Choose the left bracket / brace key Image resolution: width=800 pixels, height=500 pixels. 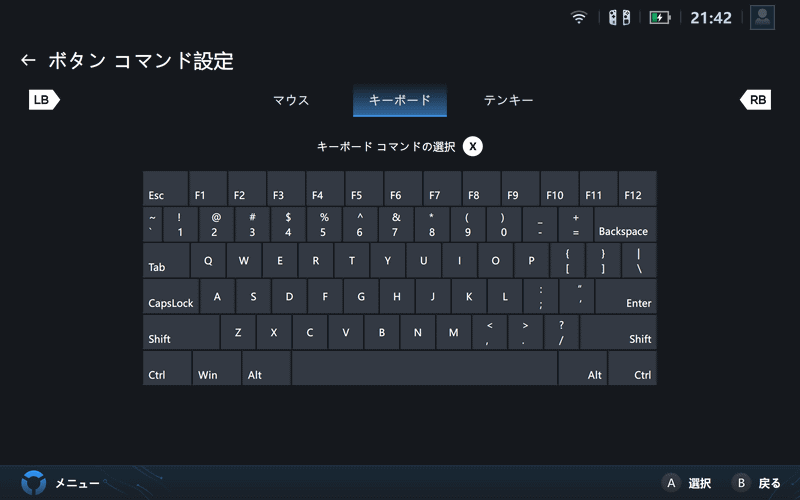coord(567,260)
